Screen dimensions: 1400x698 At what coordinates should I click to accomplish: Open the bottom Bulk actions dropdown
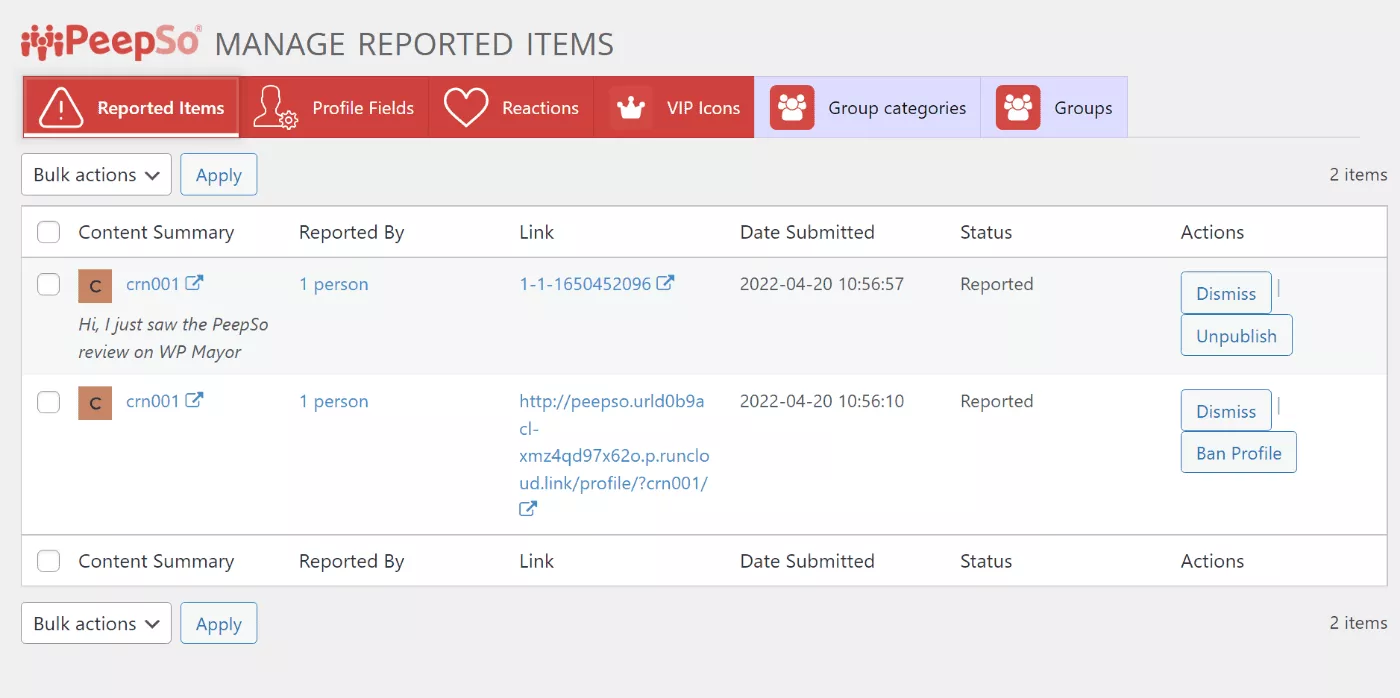96,624
